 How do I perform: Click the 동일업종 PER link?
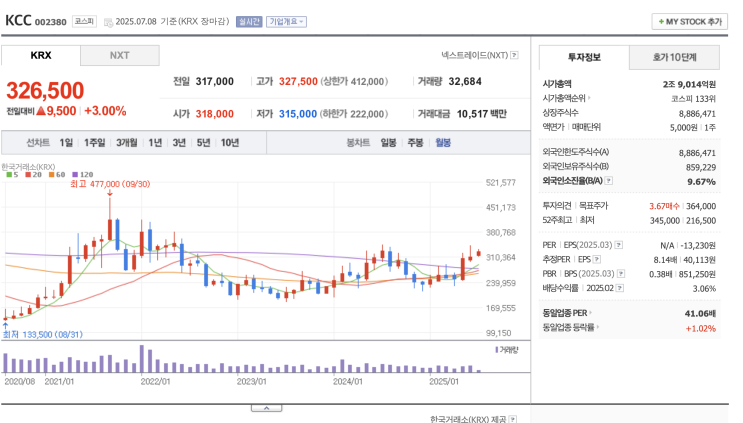point(565,313)
